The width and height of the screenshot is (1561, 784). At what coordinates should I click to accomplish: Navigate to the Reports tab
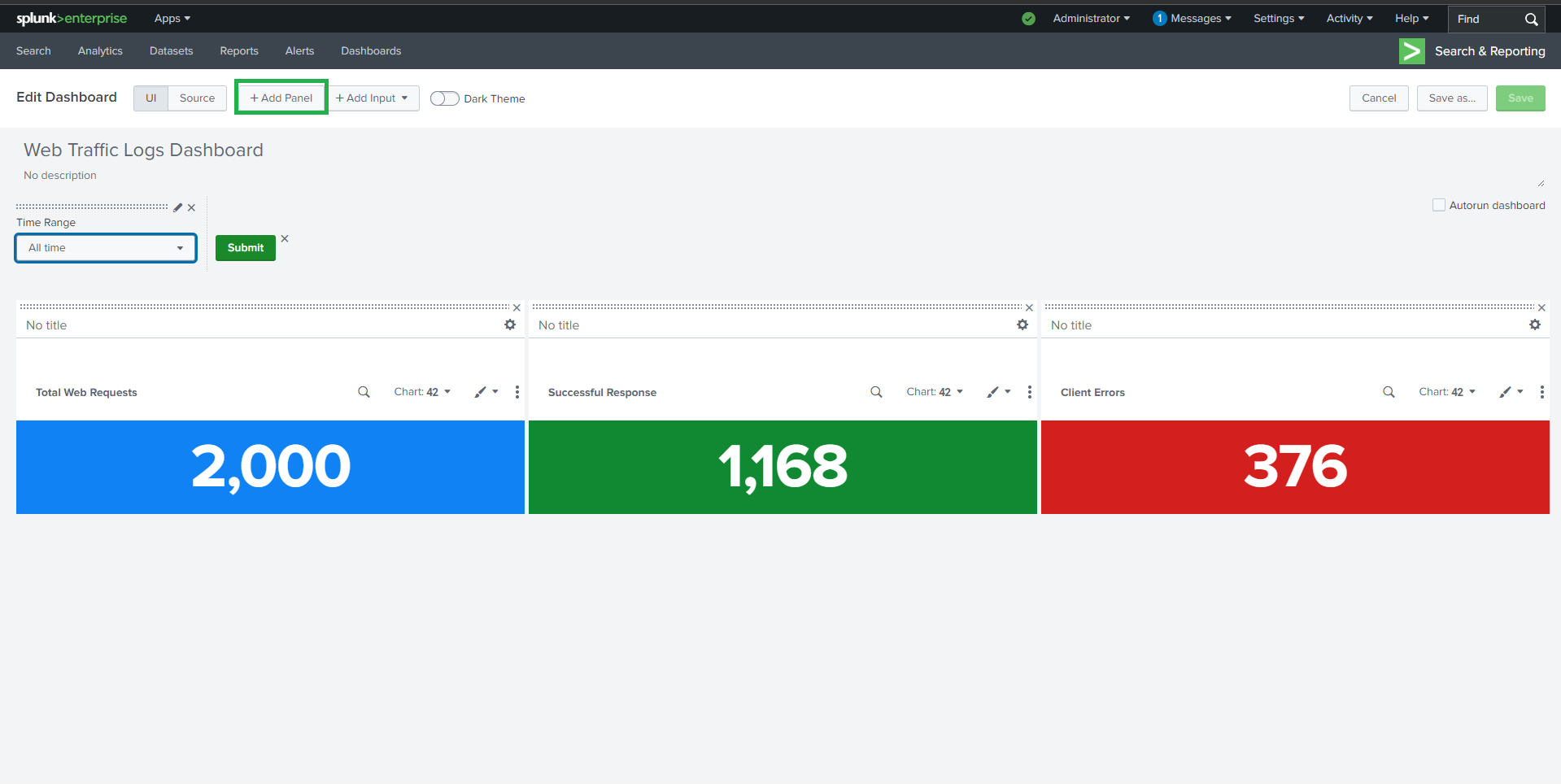pyautogui.click(x=239, y=50)
